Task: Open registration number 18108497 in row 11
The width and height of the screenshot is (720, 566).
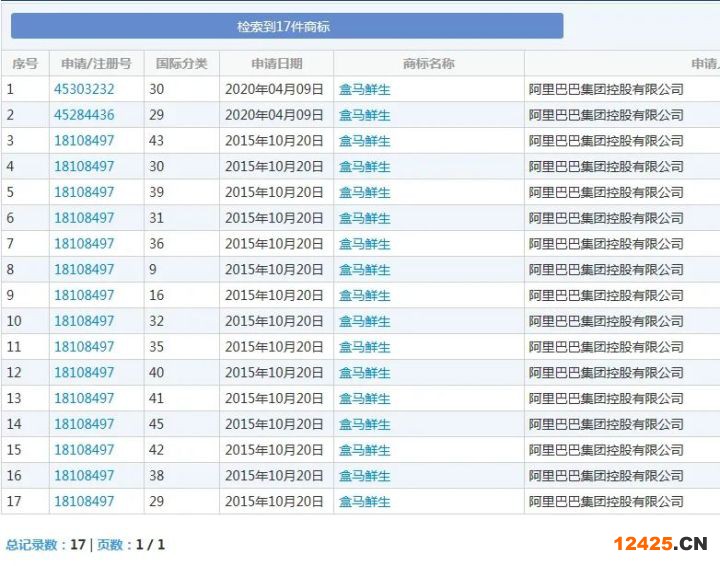Action: tap(84, 347)
